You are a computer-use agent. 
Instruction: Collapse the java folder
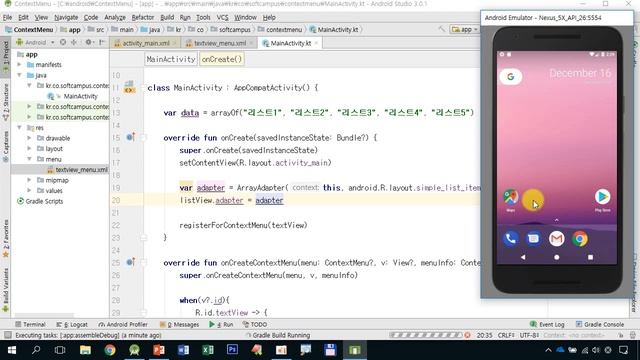(19, 75)
